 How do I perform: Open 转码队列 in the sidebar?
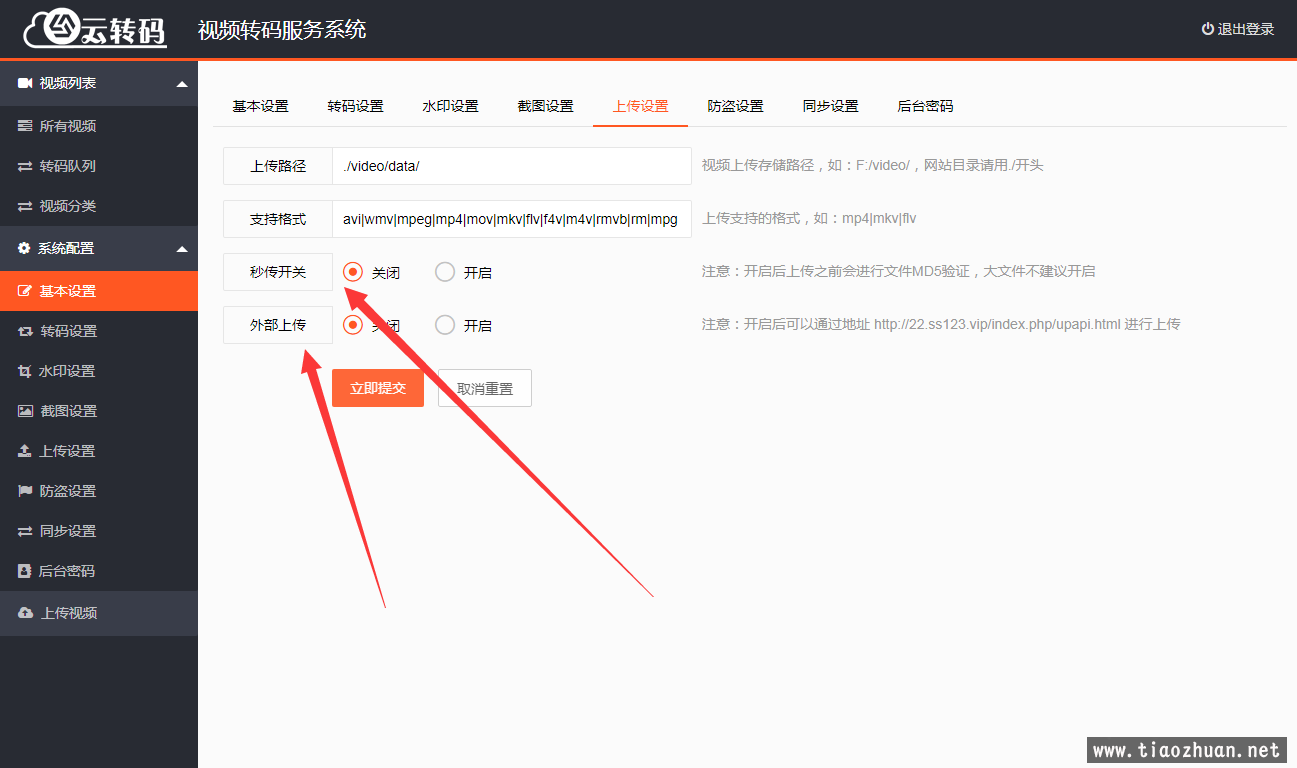pos(99,166)
